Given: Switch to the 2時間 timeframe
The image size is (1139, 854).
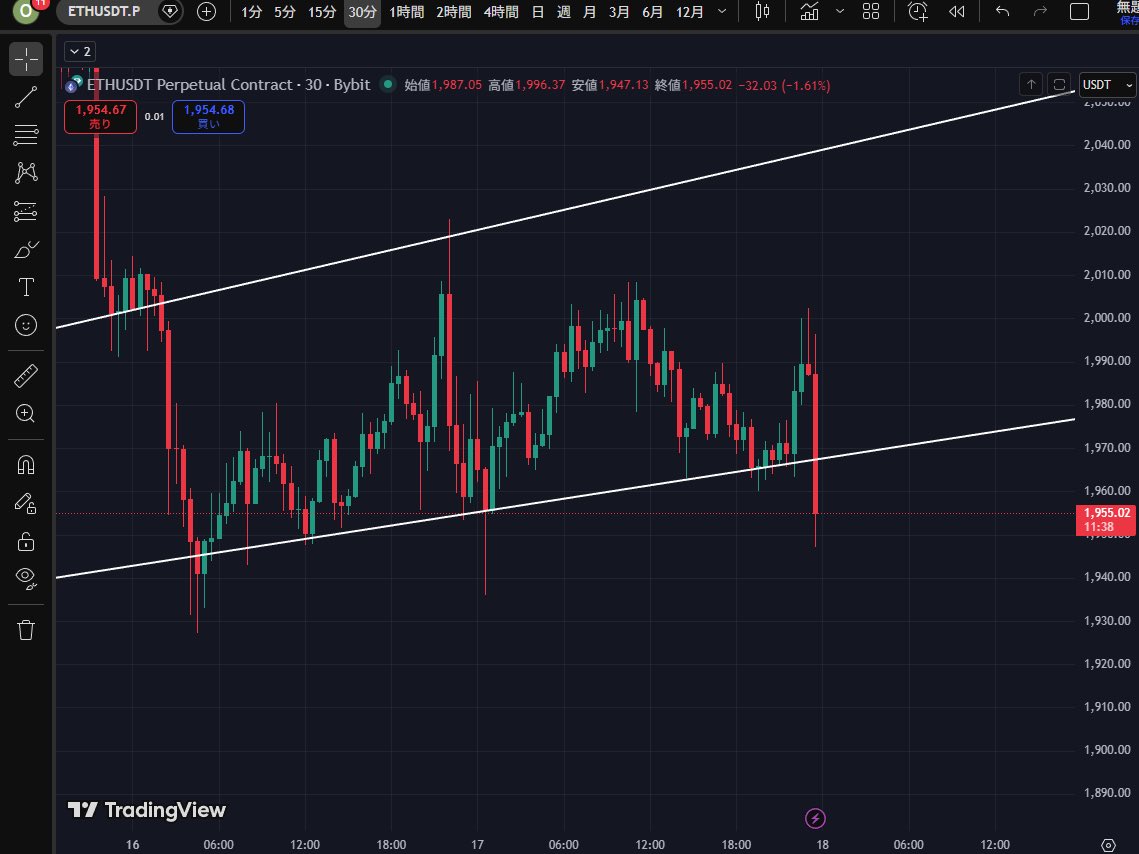Looking at the screenshot, I should pyautogui.click(x=454, y=12).
